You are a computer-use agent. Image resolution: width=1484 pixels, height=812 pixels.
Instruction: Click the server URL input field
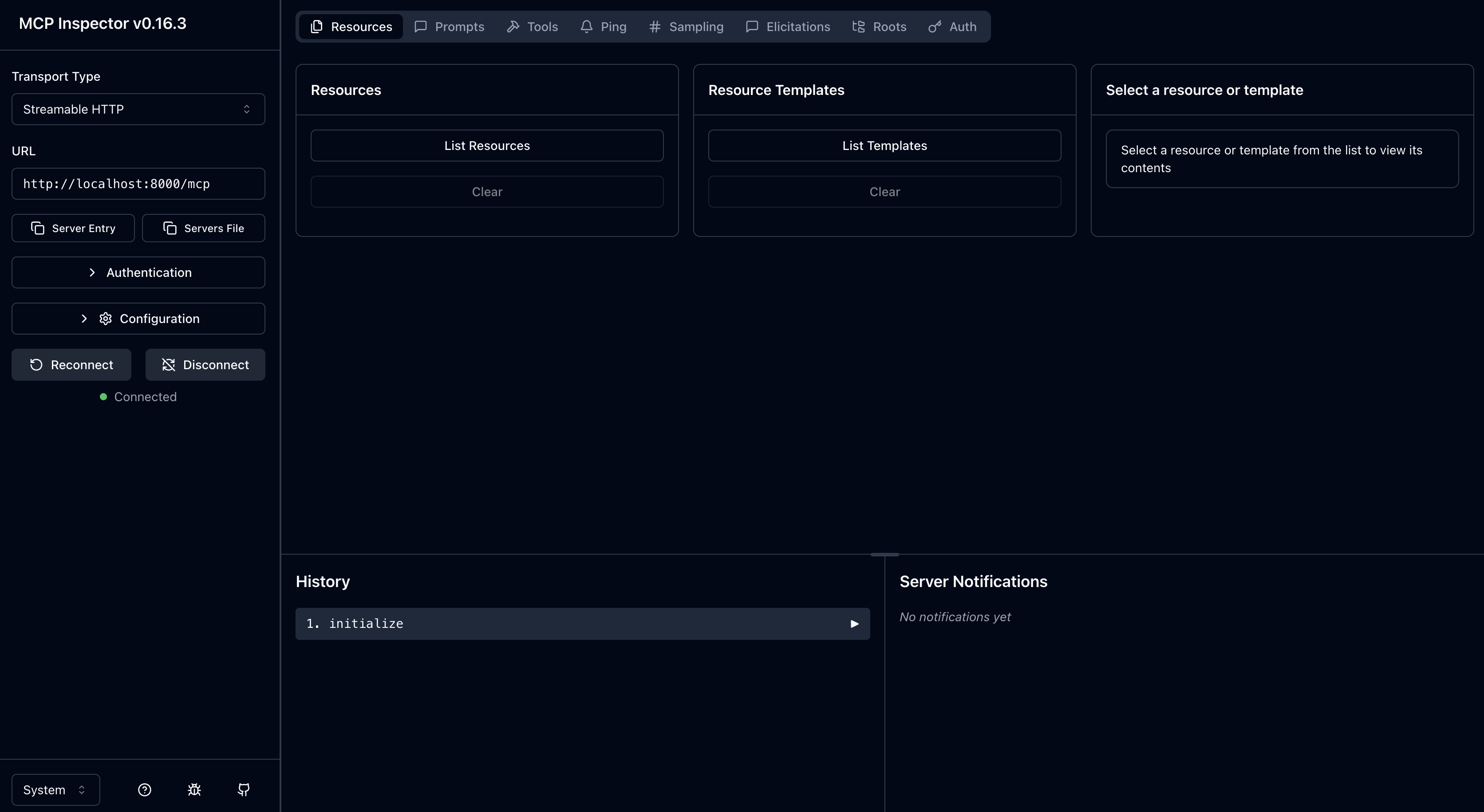[x=138, y=184]
